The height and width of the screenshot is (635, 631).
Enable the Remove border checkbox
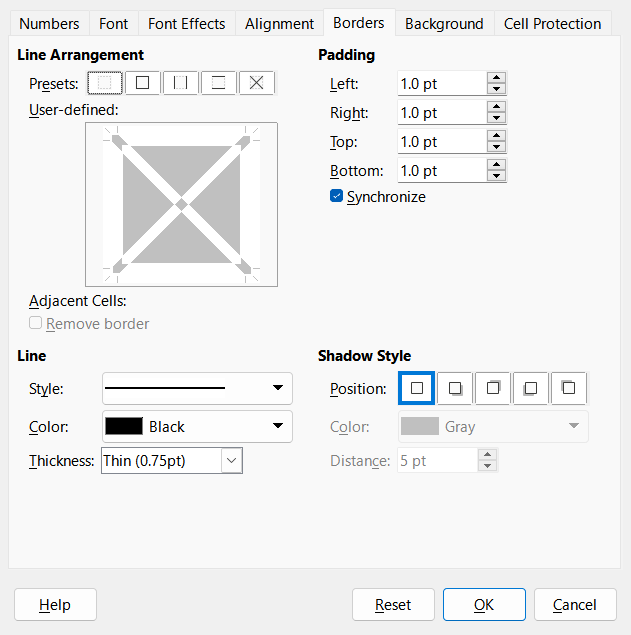[x=35, y=323]
